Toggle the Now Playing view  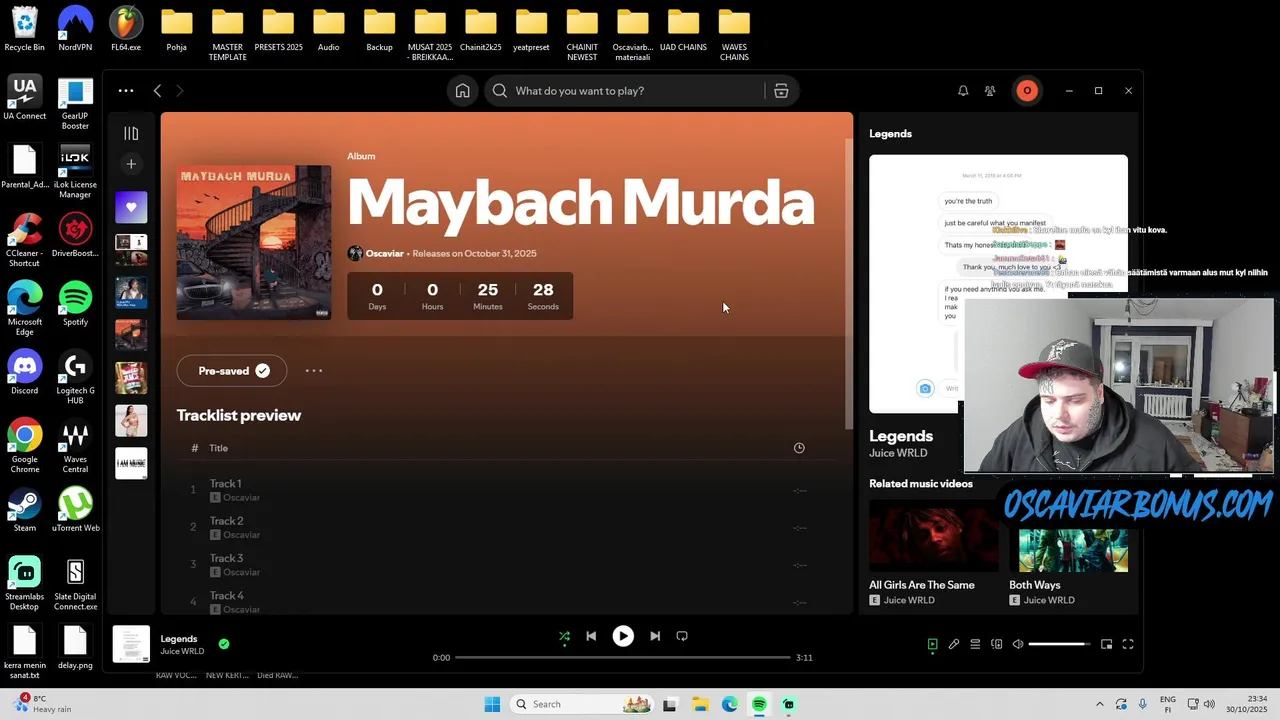pyautogui.click(x=932, y=645)
